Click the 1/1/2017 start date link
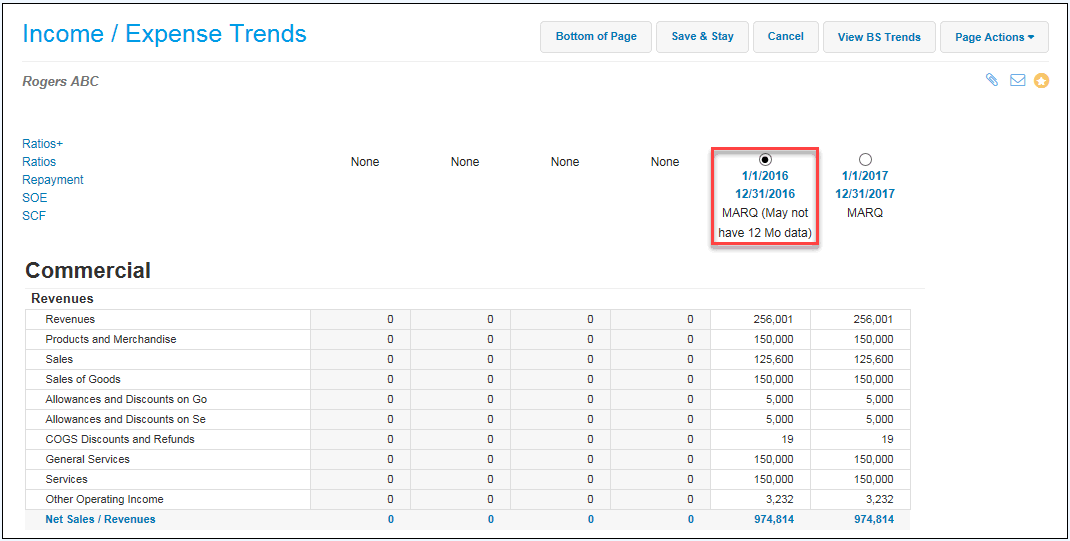Viewport: 1070px width, 541px height. point(865,175)
